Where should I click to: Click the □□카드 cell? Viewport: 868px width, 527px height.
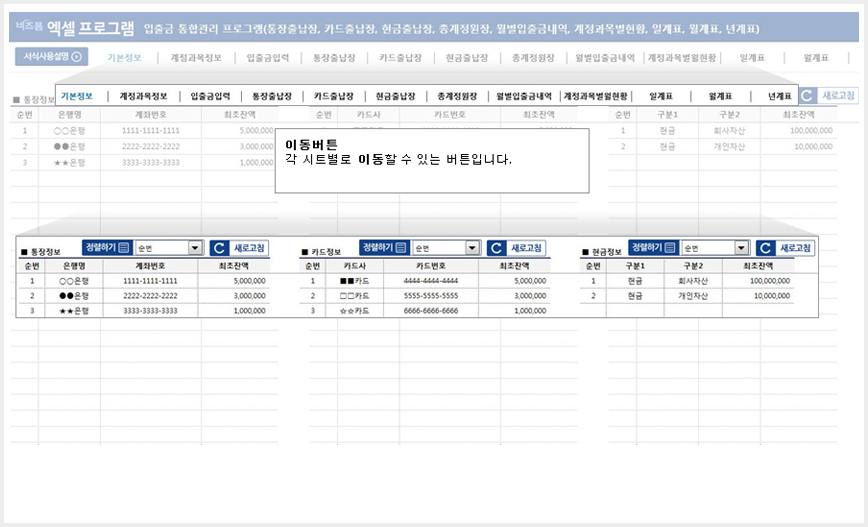click(x=355, y=296)
